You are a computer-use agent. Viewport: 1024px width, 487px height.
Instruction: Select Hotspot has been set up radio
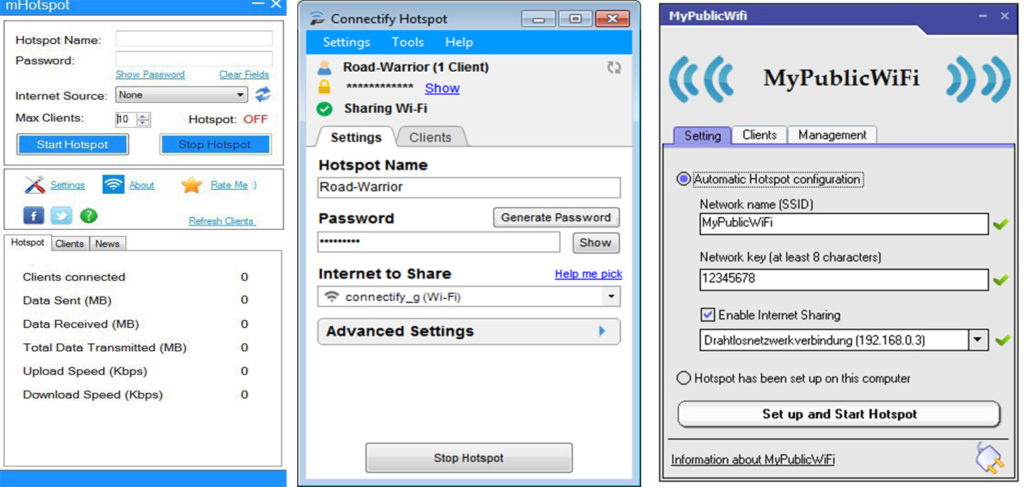[684, 378]
